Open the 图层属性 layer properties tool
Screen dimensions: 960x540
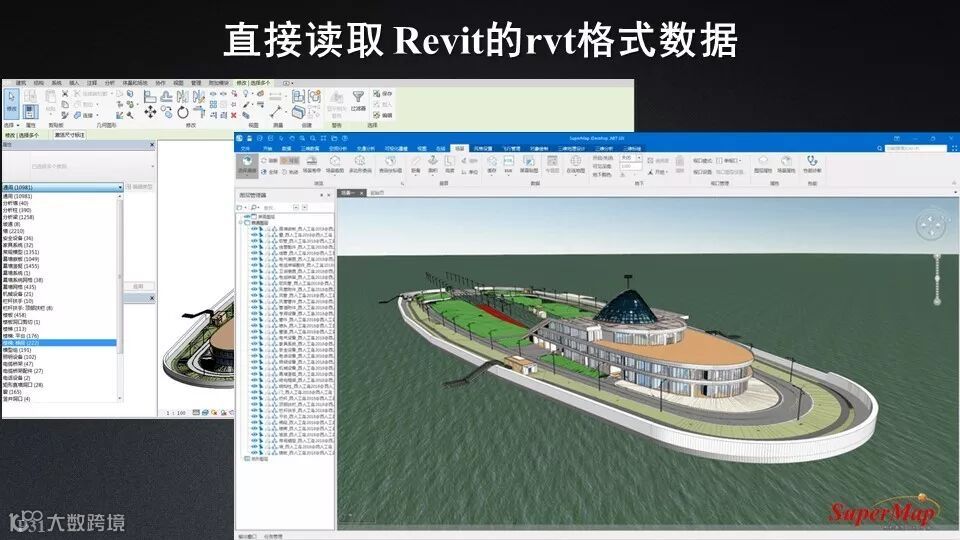point(762,164)
